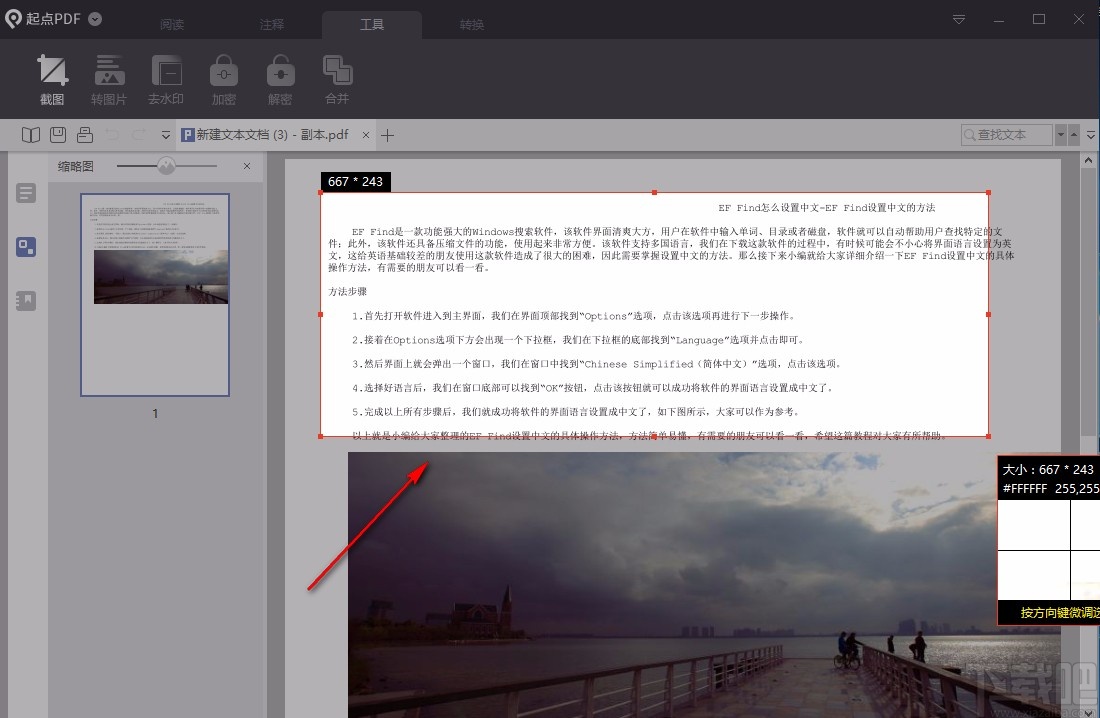Open the 起点PDF app menu dropdown
This screenshot has height=718, width=1100.
(x=95, y=19)
